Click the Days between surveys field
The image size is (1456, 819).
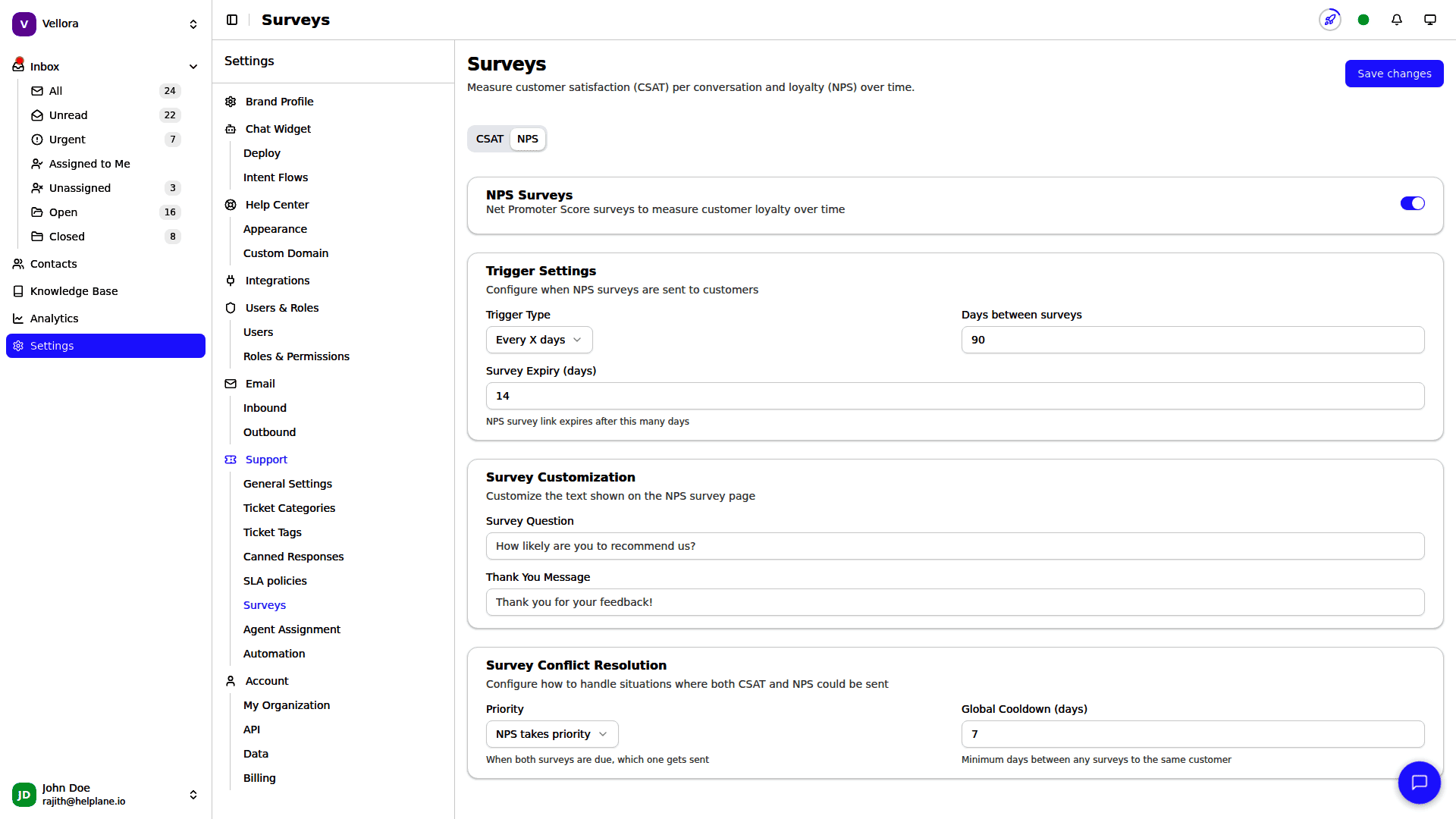click(1192, 340)
